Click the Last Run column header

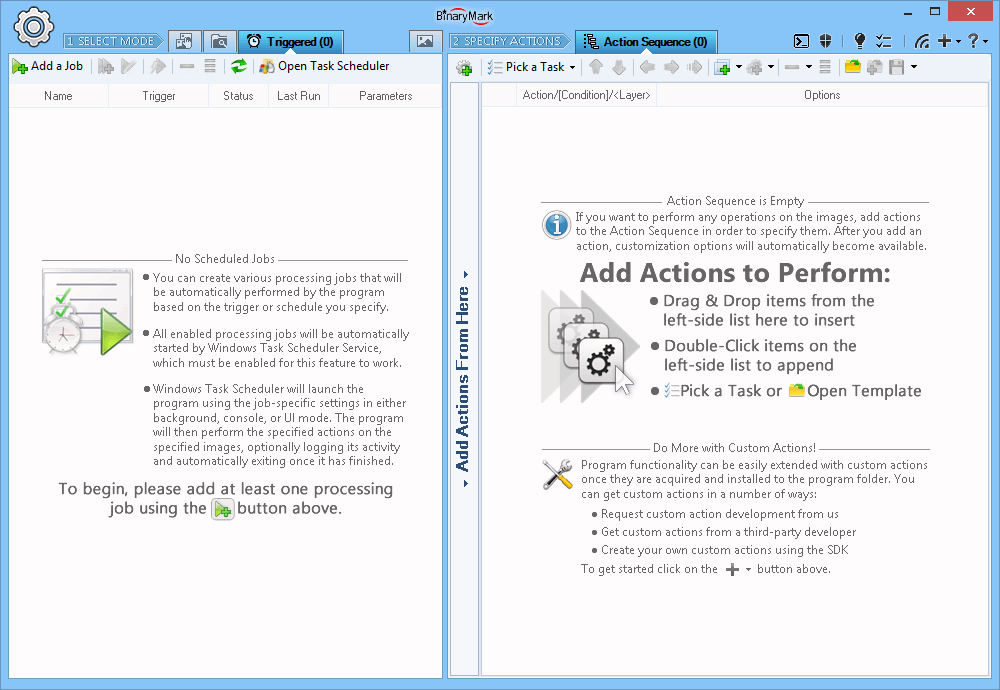(x=298, y=96)
